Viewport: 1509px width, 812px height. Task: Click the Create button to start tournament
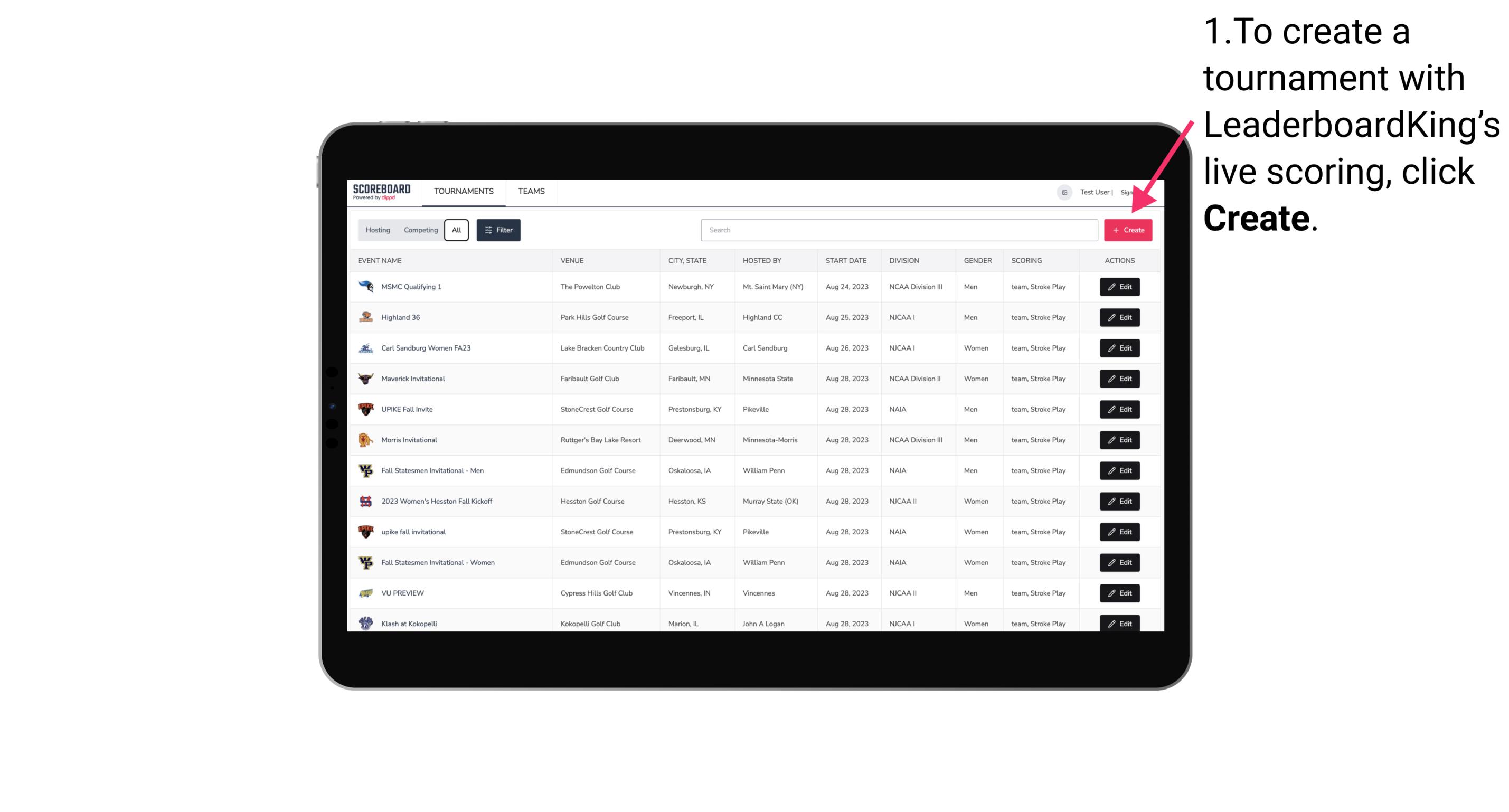1128,229
